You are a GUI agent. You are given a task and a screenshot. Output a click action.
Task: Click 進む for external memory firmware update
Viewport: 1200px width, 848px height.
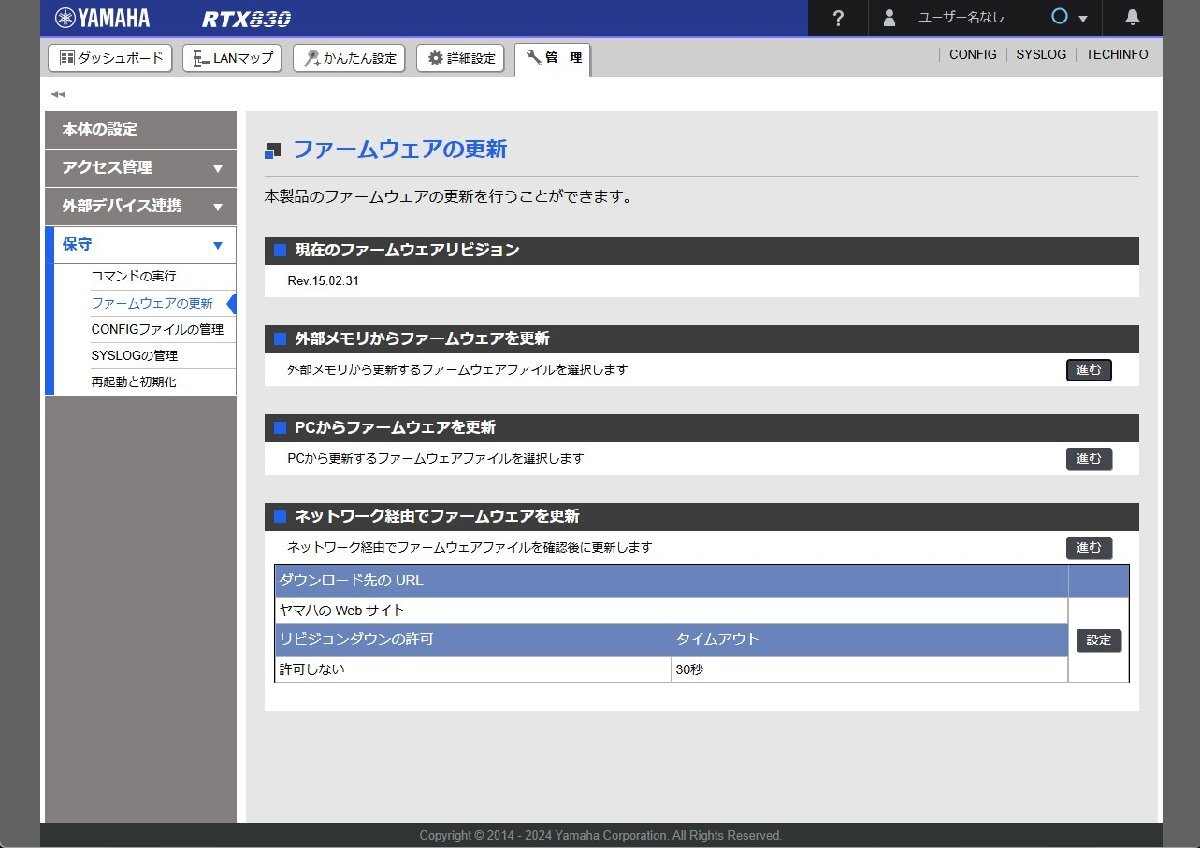click(x=1088, y=370)
